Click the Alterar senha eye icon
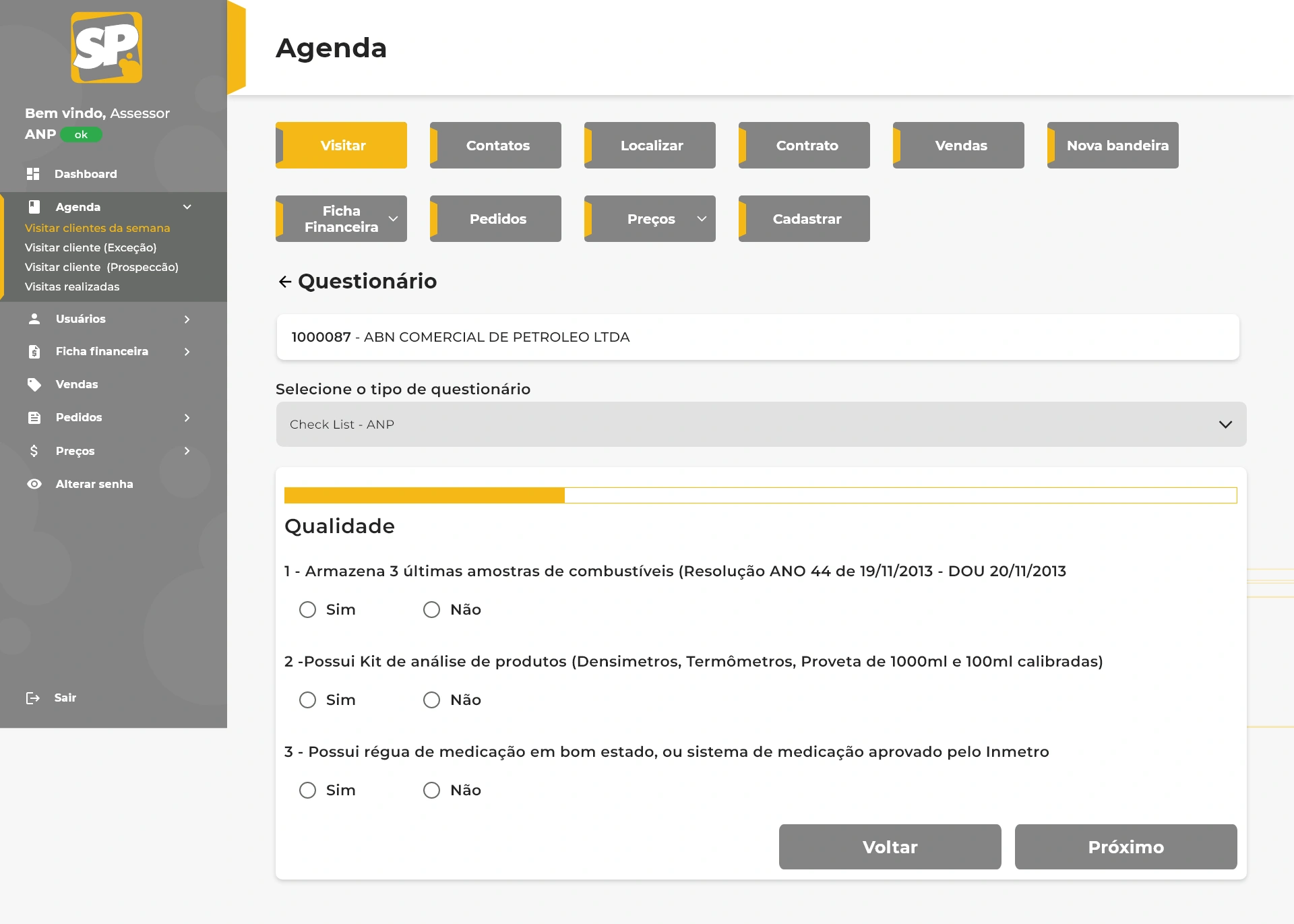1294x924 pixels. 34,484
